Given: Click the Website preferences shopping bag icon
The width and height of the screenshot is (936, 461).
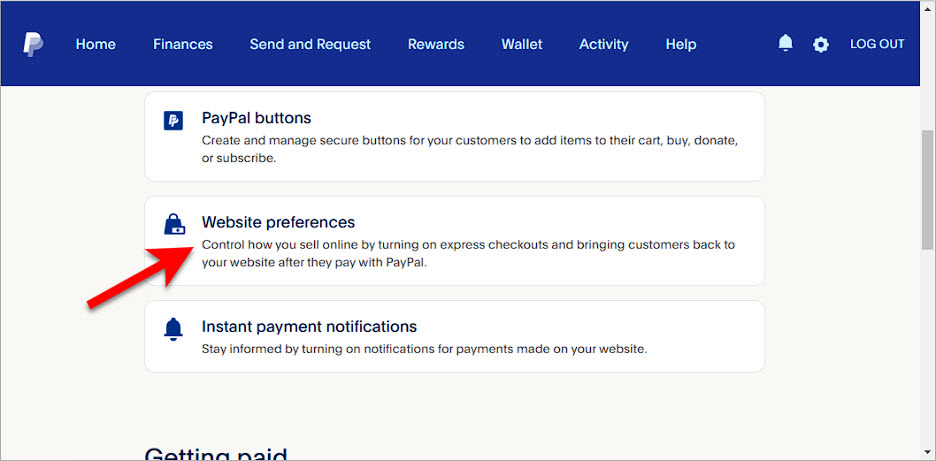Looking at the screenshot, I should coord(173,225).
